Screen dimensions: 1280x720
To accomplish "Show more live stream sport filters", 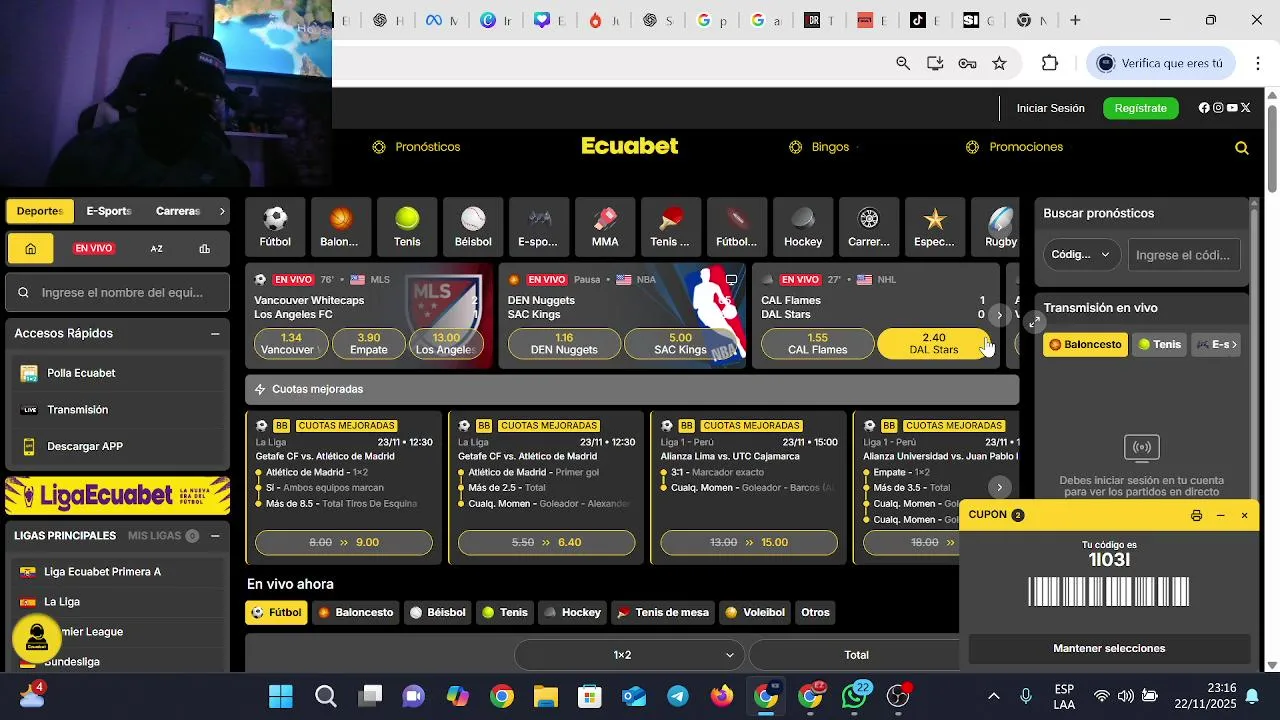I will [1234, 344].
